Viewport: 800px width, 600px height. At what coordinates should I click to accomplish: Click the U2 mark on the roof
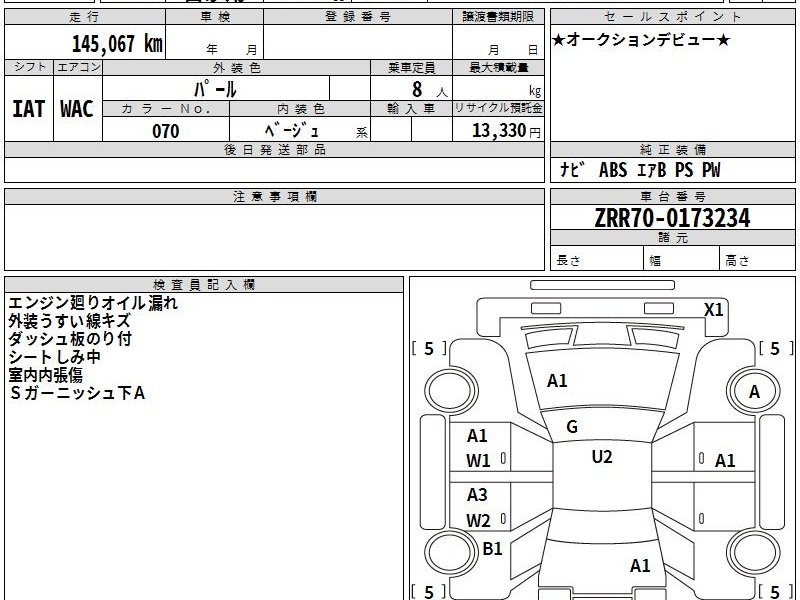602,457
